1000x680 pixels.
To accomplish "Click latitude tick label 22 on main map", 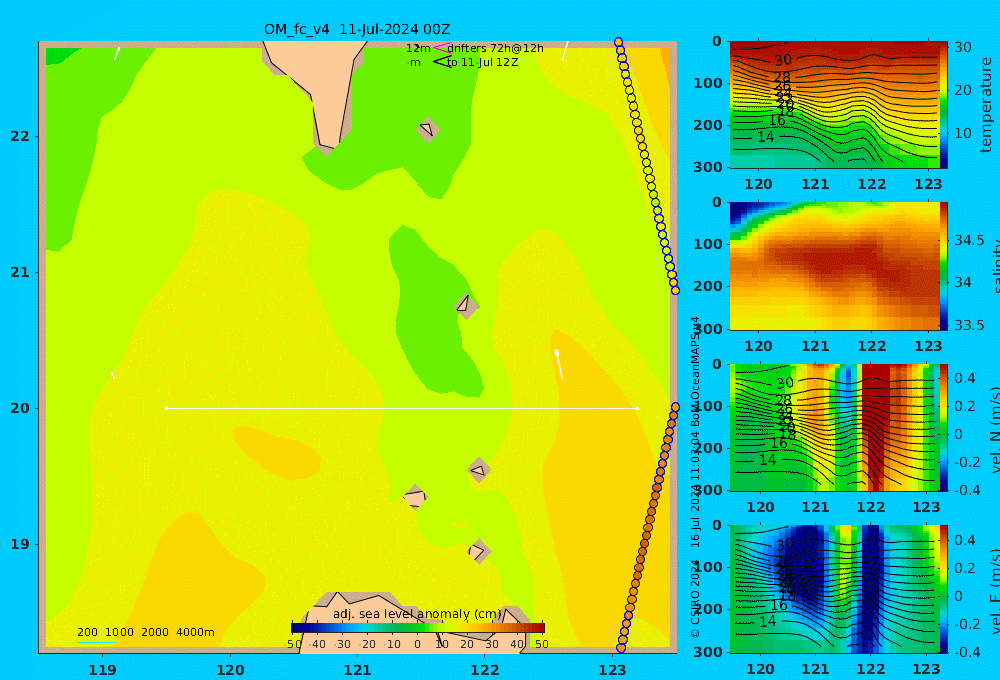I will coord(20,136).
